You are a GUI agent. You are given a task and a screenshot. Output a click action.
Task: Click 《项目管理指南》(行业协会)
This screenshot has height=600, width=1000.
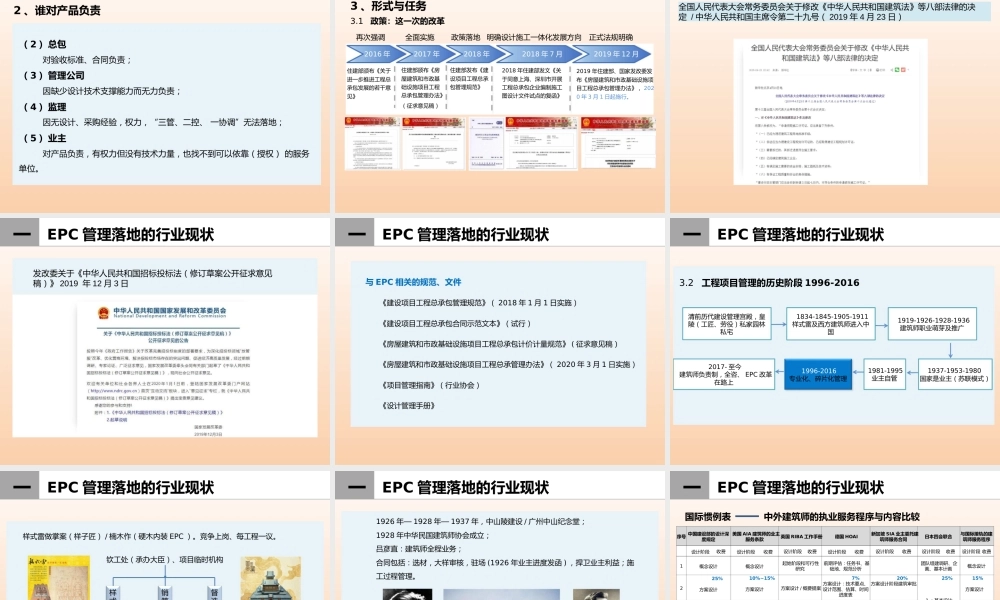(x=430, y=385)
